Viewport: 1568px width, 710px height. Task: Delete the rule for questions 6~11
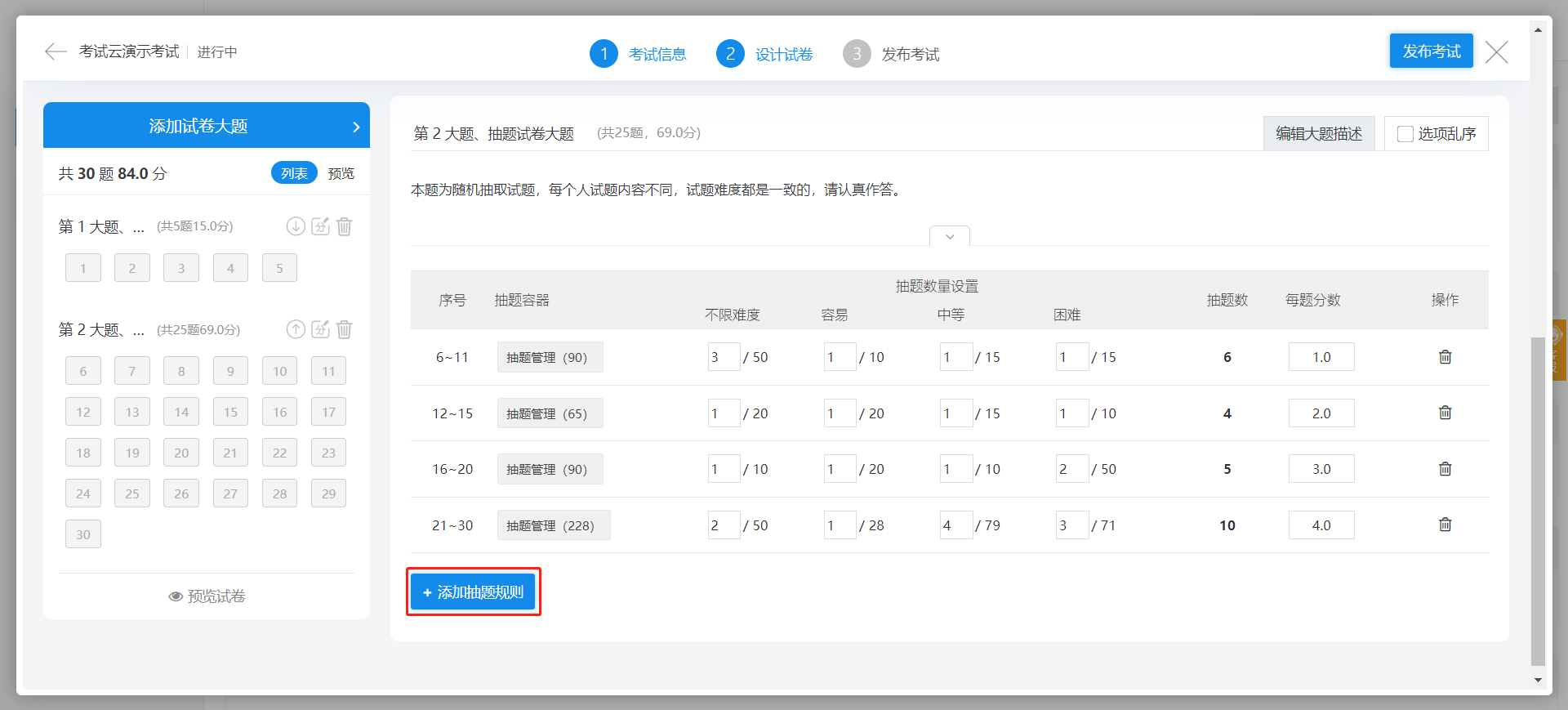pos(1445,357)
